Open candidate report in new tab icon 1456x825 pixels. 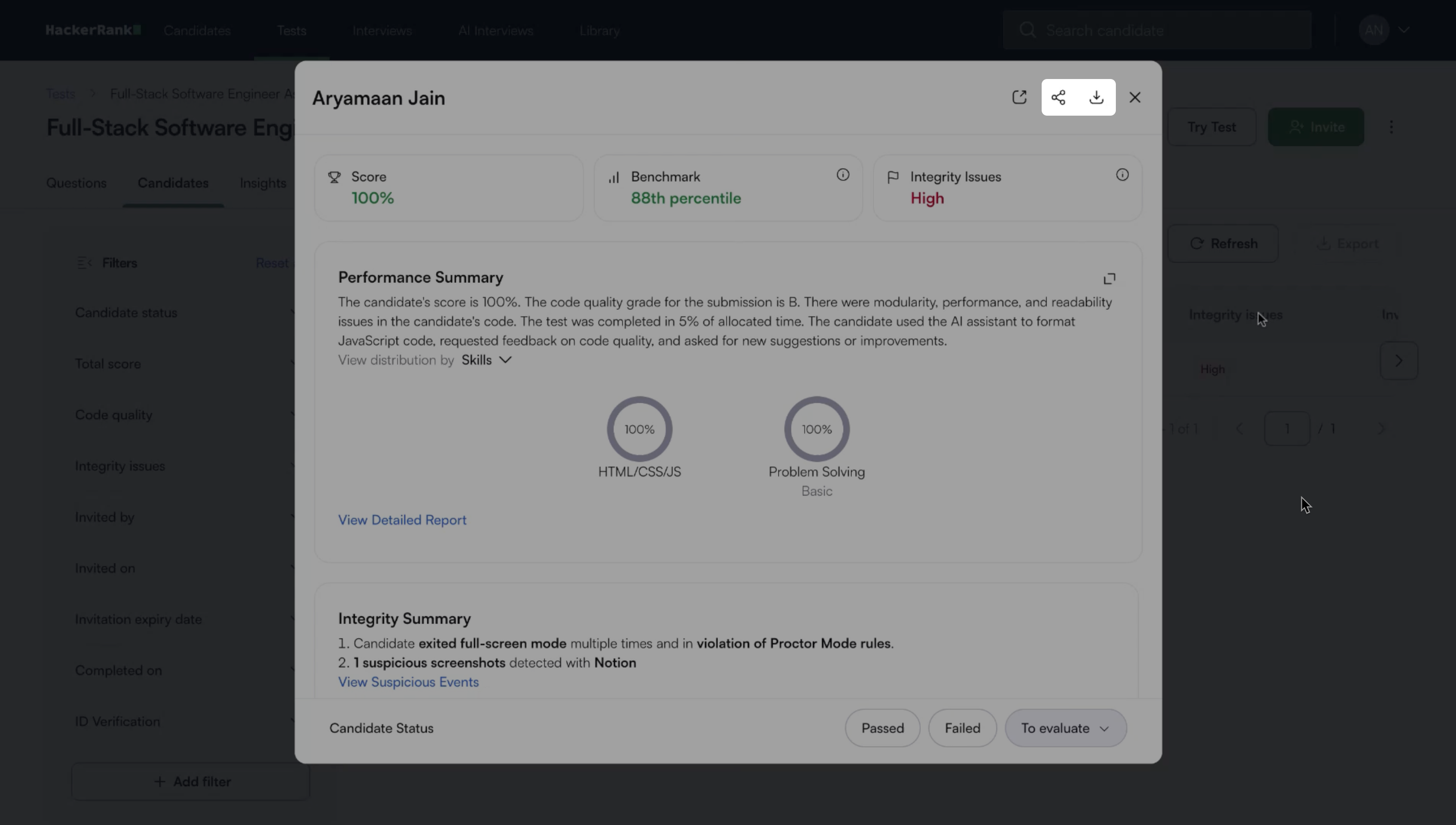pos(1019,97)
